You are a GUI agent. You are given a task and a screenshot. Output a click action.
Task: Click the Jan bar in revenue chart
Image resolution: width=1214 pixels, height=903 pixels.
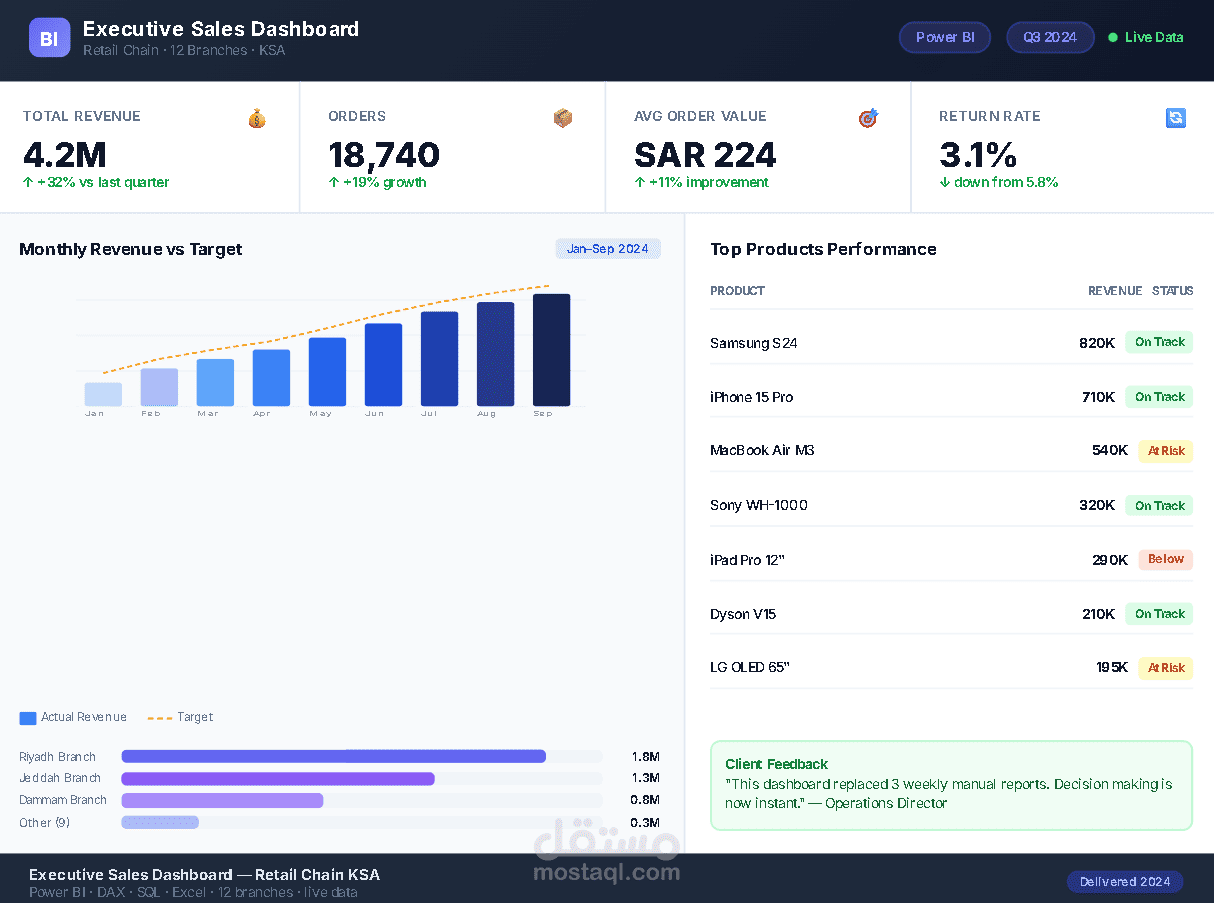(103, 394)
